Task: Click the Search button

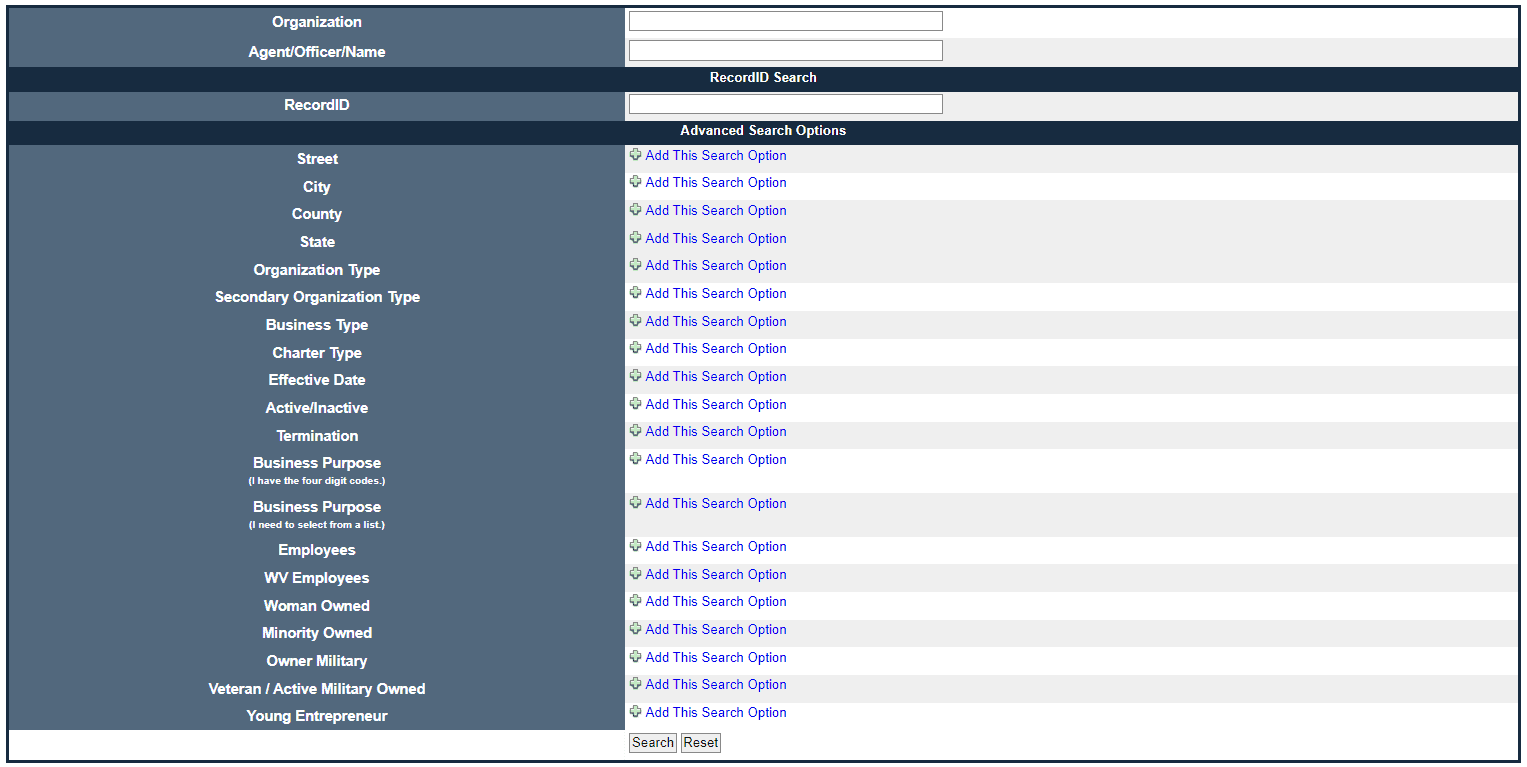Action: (x=652, y=742)
